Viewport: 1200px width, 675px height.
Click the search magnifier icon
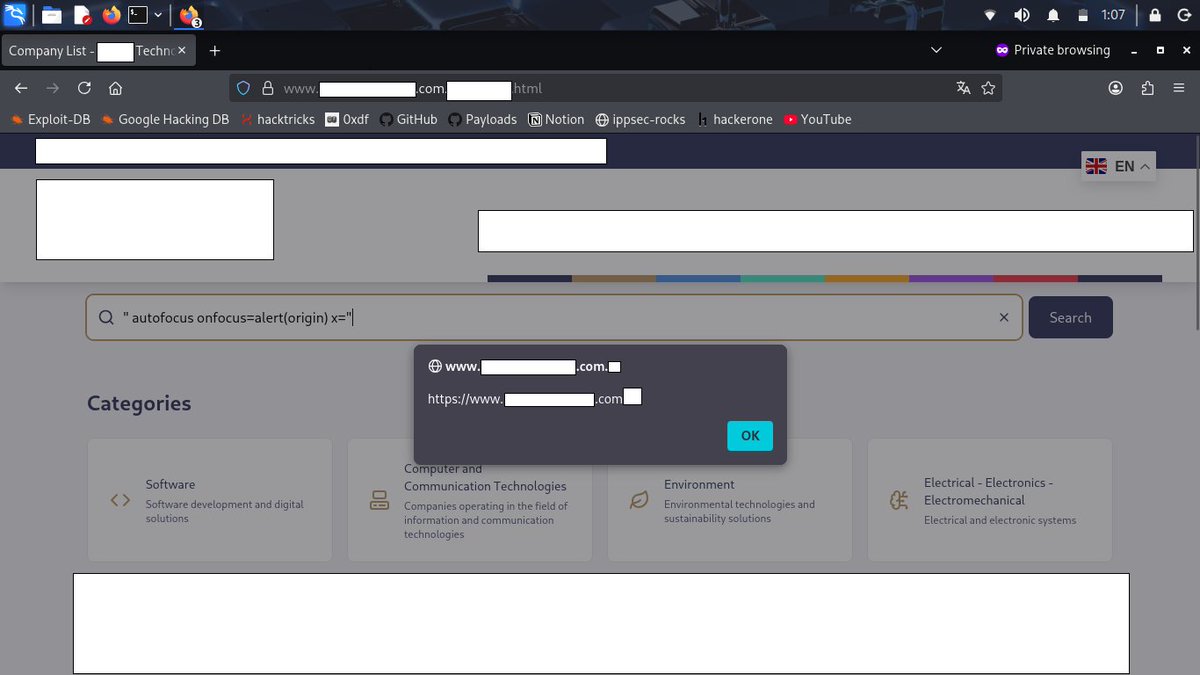point(106,318)
